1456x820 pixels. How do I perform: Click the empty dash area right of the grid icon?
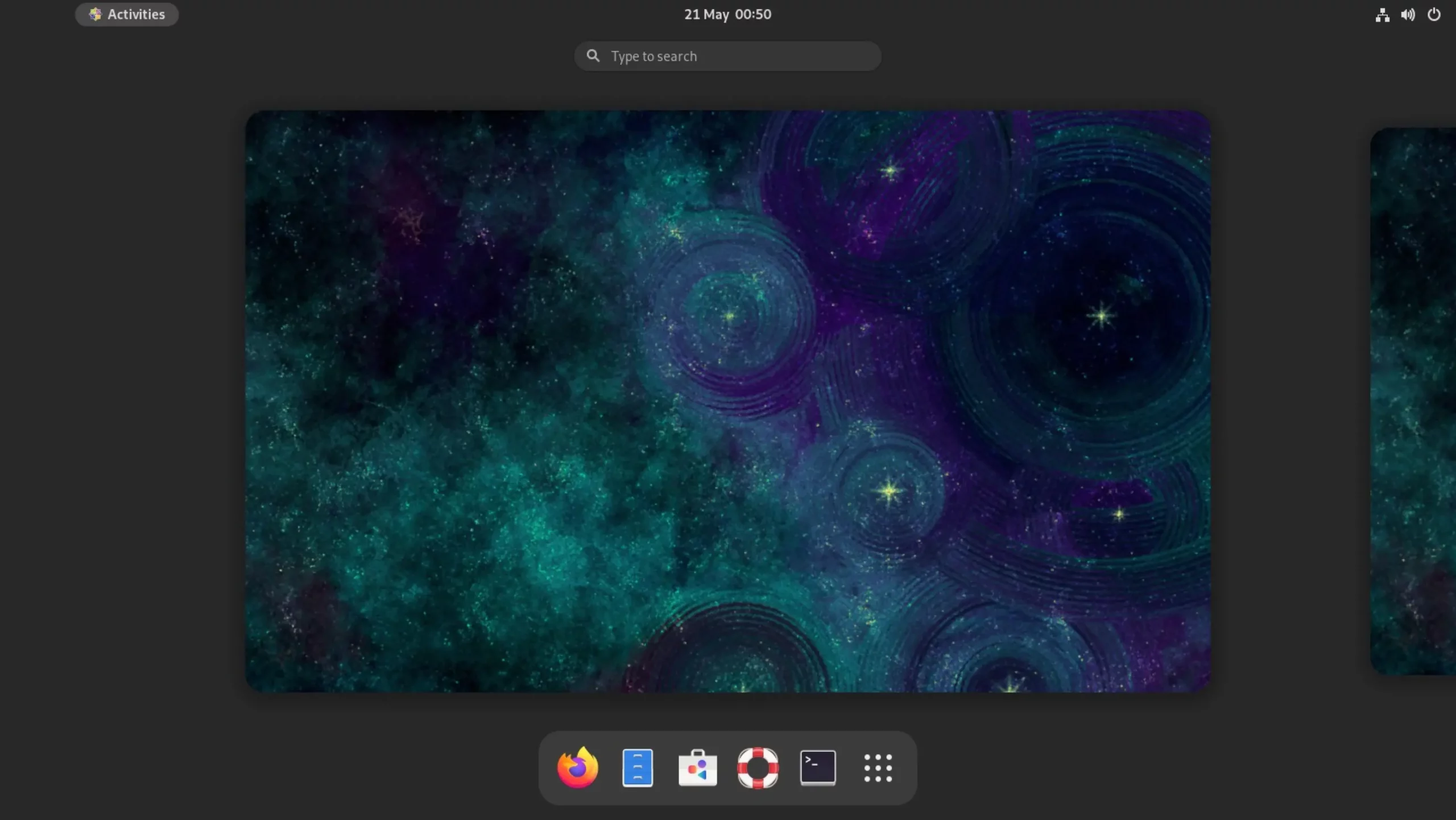(x=907, y=768)
